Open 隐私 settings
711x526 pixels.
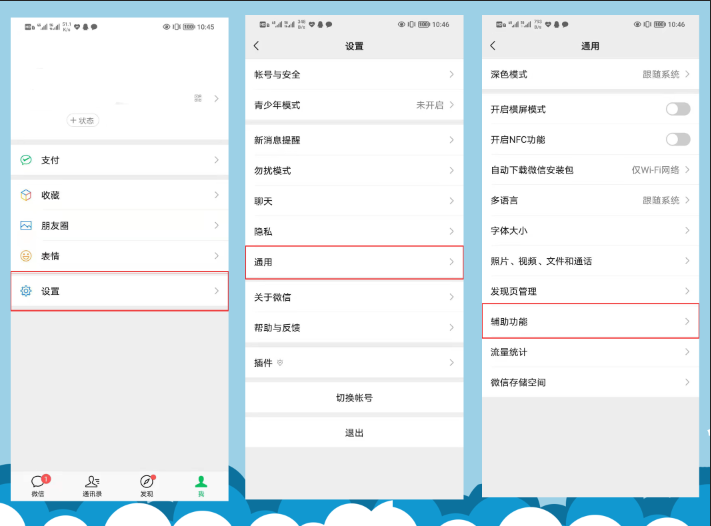coord(354,231)
